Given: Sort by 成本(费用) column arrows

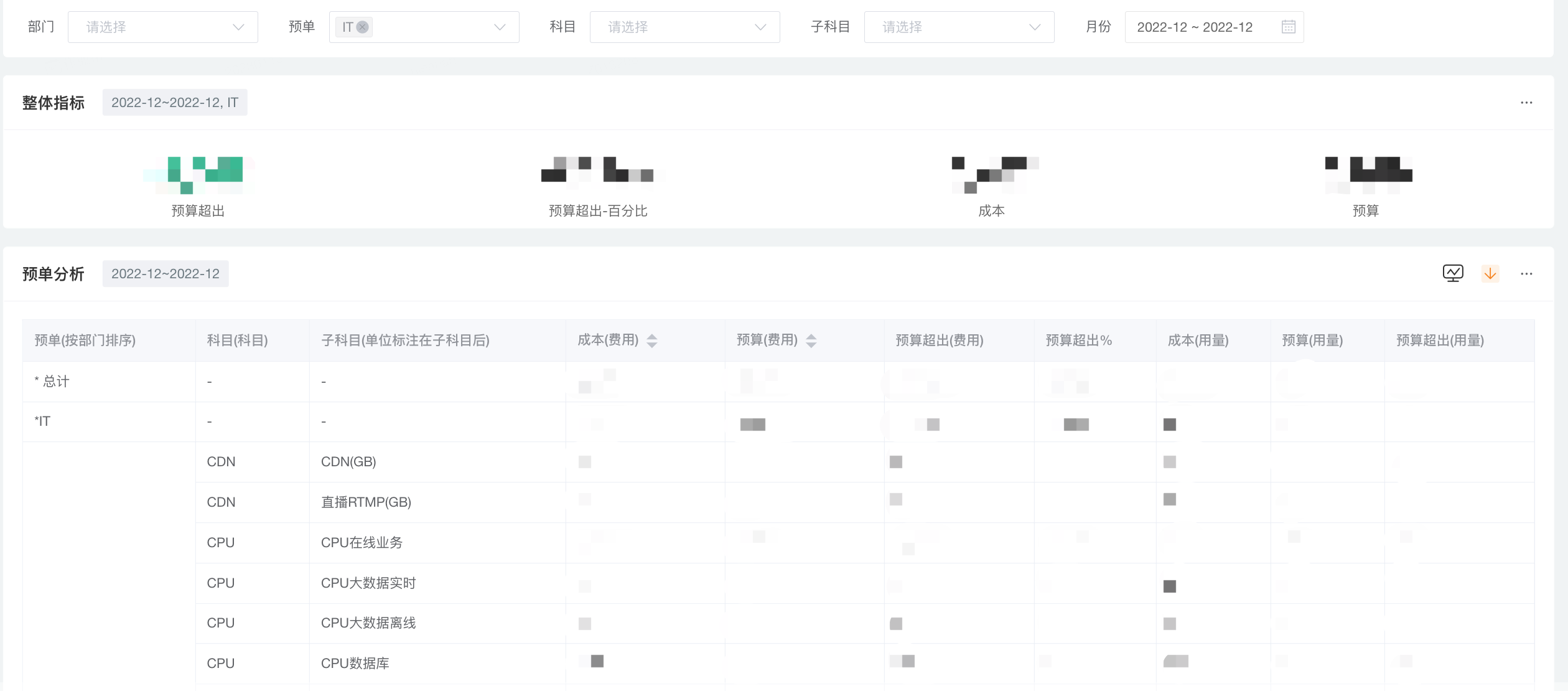Looking at the screenshot, I should (651, 341).
